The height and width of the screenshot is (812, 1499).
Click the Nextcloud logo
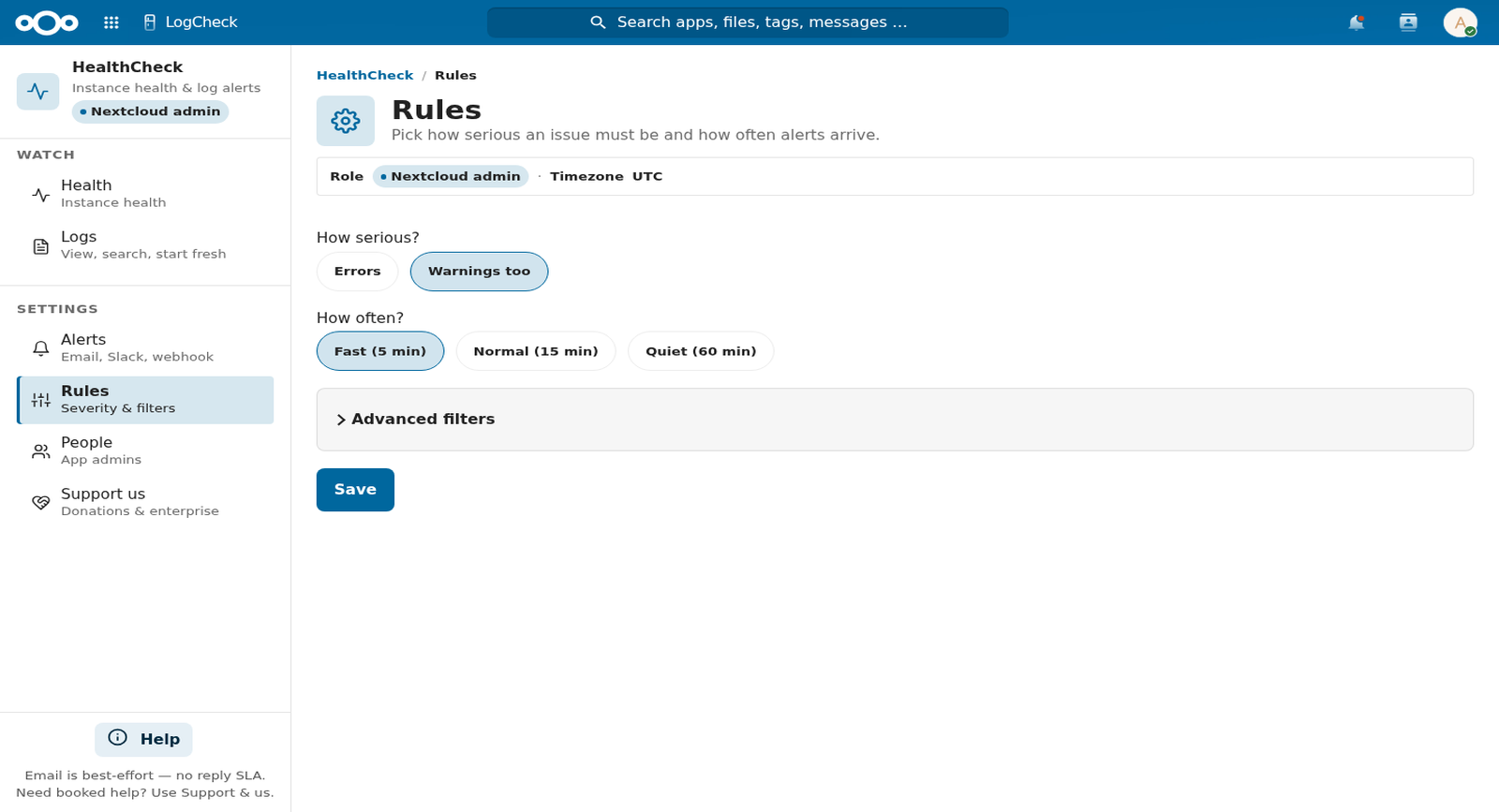point(47,22)
